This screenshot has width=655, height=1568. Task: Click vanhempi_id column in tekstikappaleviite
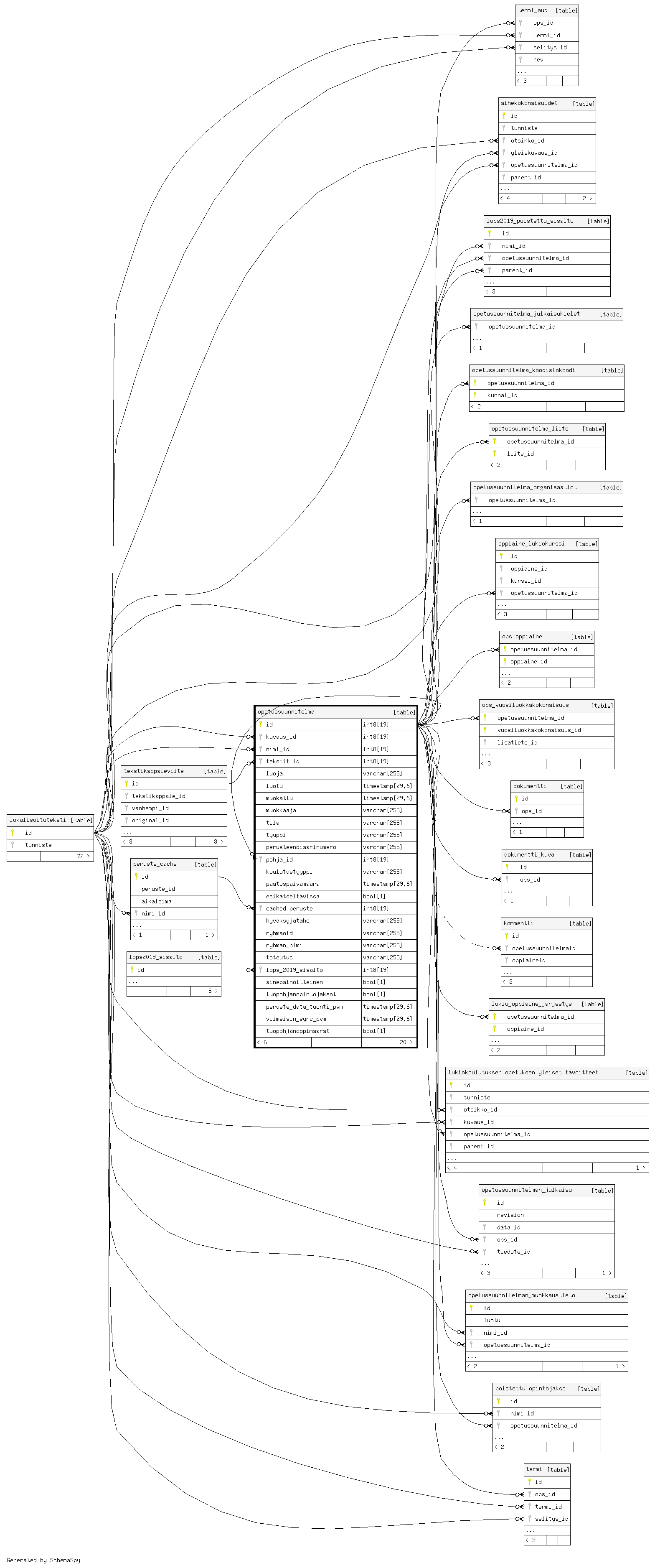pos(174,808)
